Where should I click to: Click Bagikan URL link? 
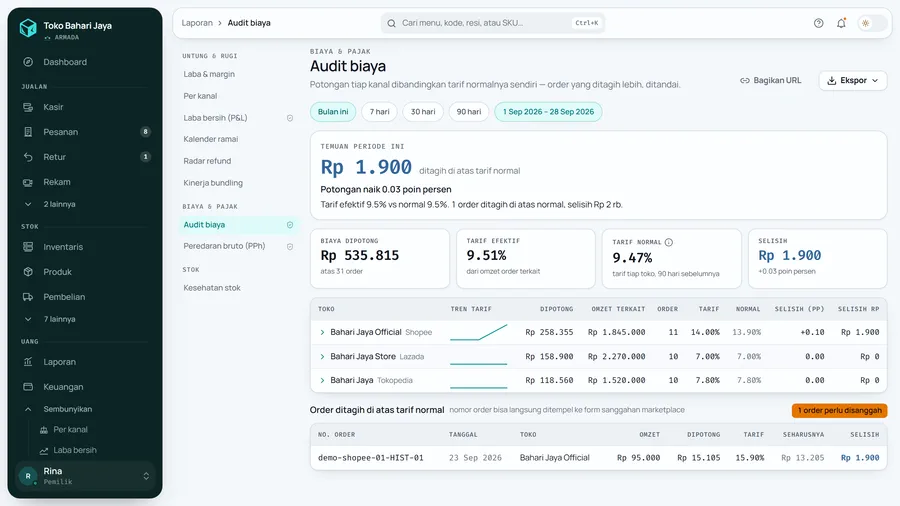(x=770, y=81)
